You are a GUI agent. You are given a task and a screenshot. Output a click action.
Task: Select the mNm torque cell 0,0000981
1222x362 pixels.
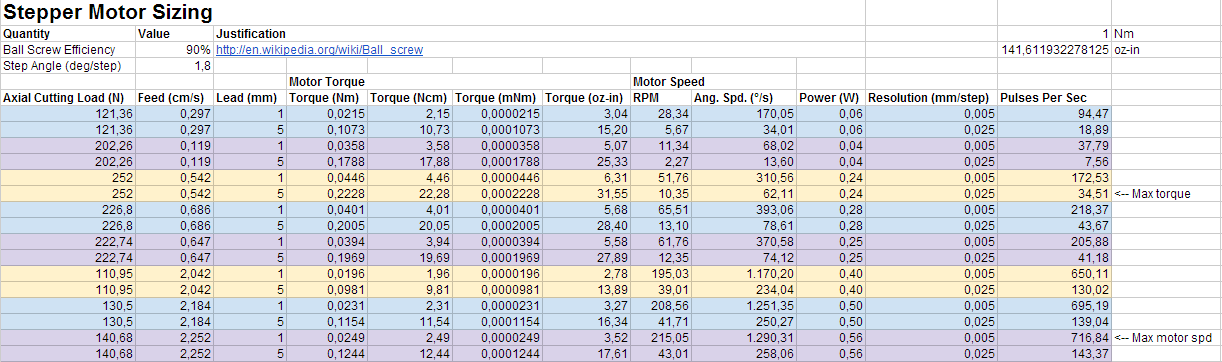point(497,289)
